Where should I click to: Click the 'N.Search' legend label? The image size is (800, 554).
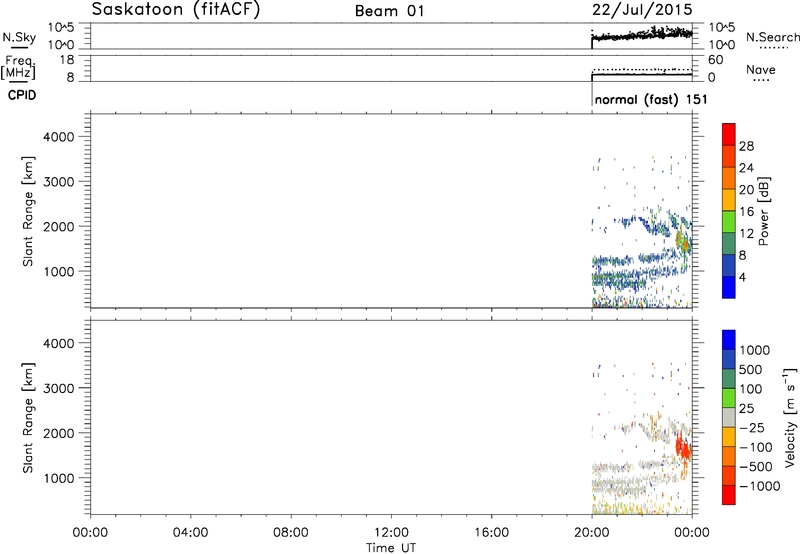(773, 37)
